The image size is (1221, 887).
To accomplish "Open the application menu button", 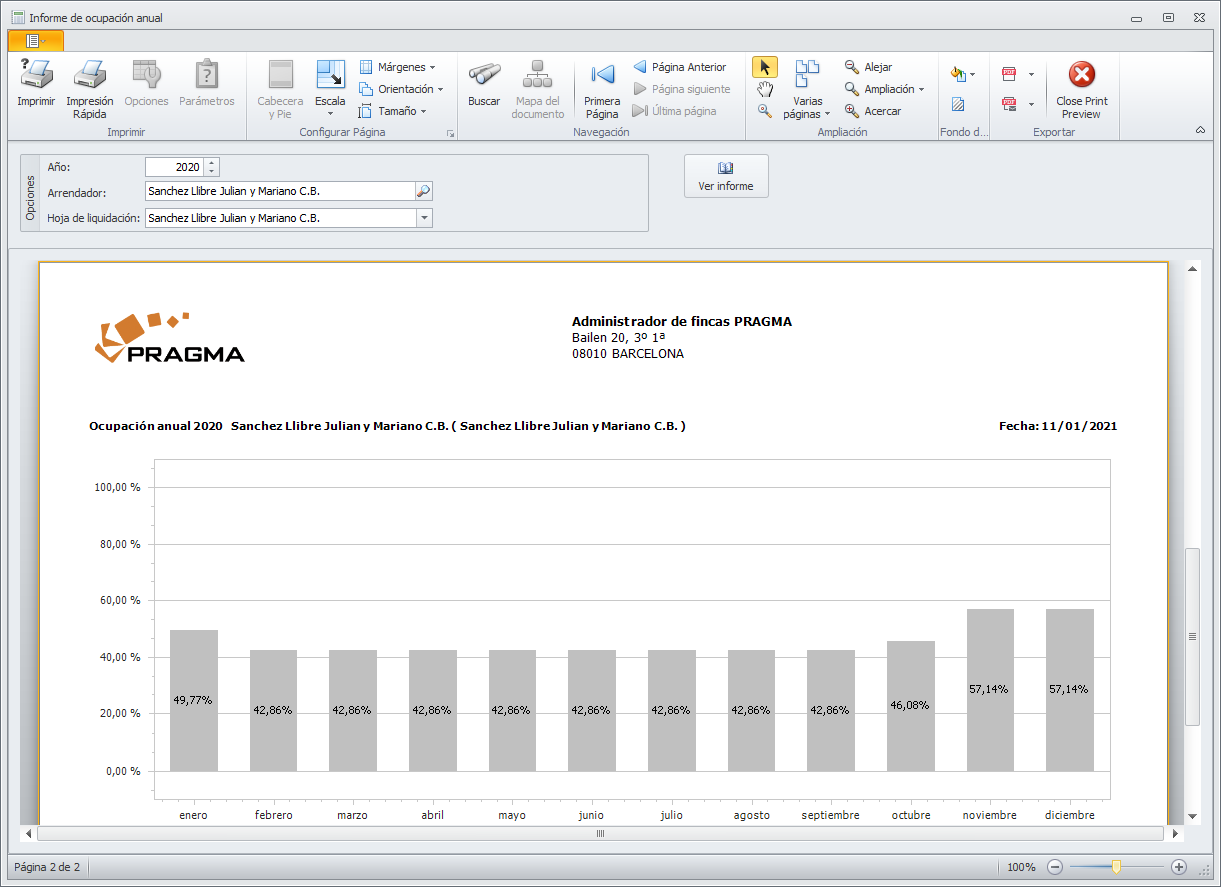I will 35,41.
